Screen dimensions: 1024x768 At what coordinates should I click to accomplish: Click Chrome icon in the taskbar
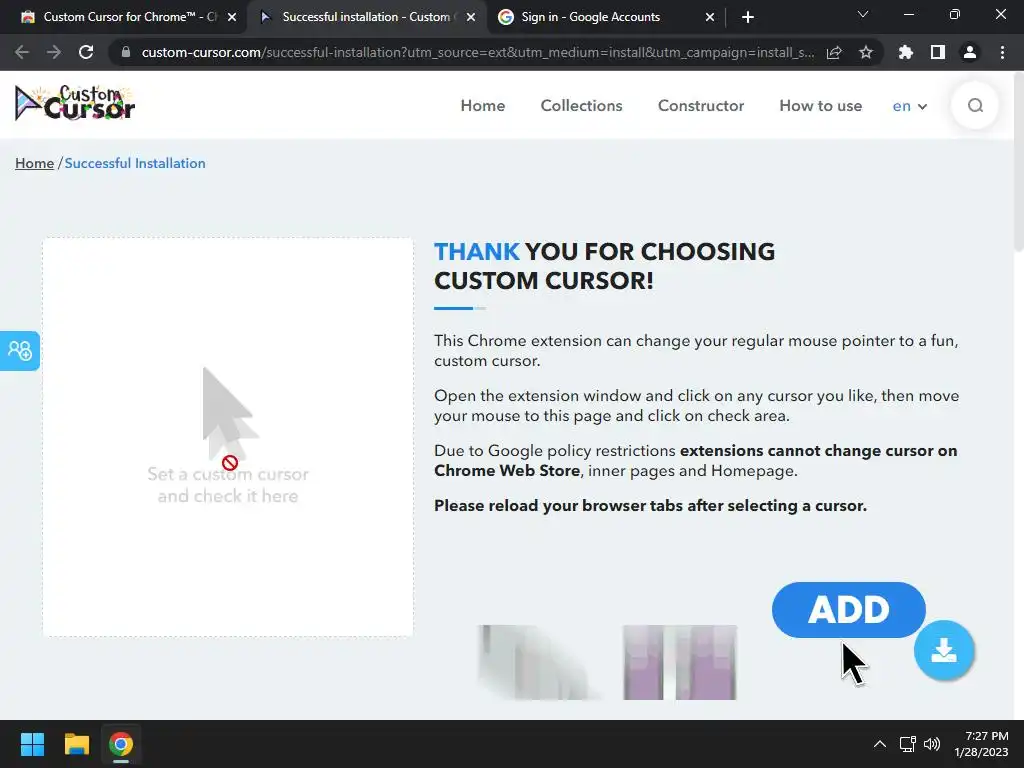coord(121,744)
